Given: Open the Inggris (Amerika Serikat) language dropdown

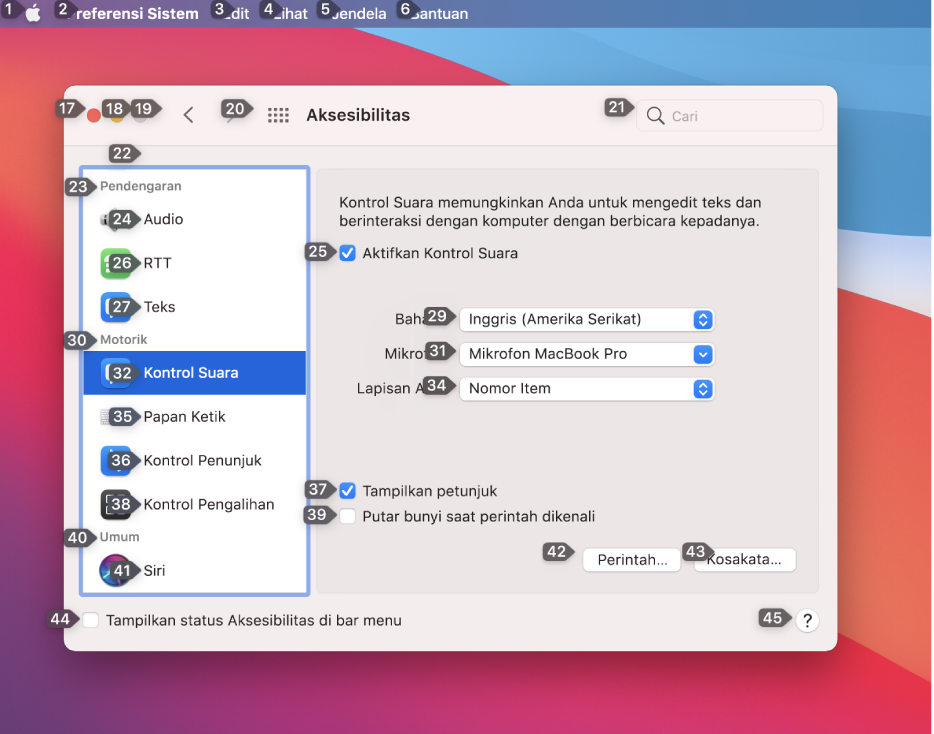Looking at the screenshot, I should click(x=587, y=319).
